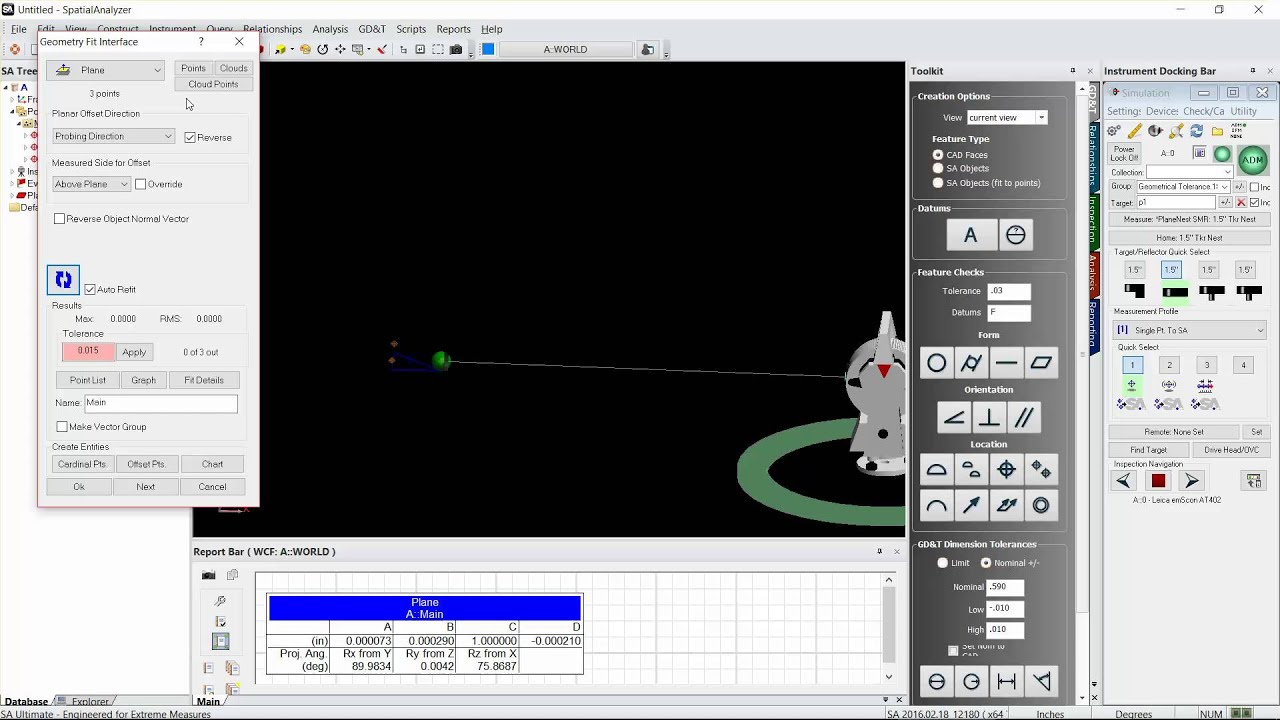Image resolution: width=1280 pixels, height=720 pixels.
Task: Open the File menu
Action: [x=19, y=29]
